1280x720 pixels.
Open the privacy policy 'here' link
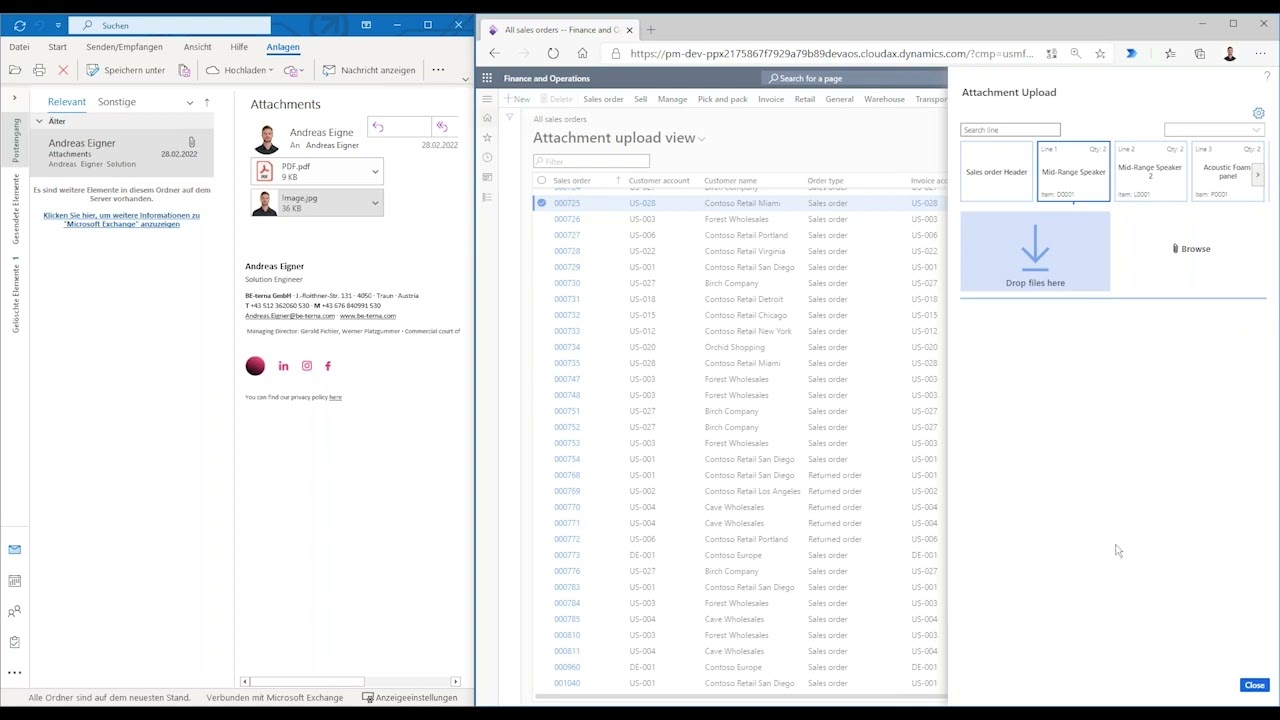[x=335, y=398]
